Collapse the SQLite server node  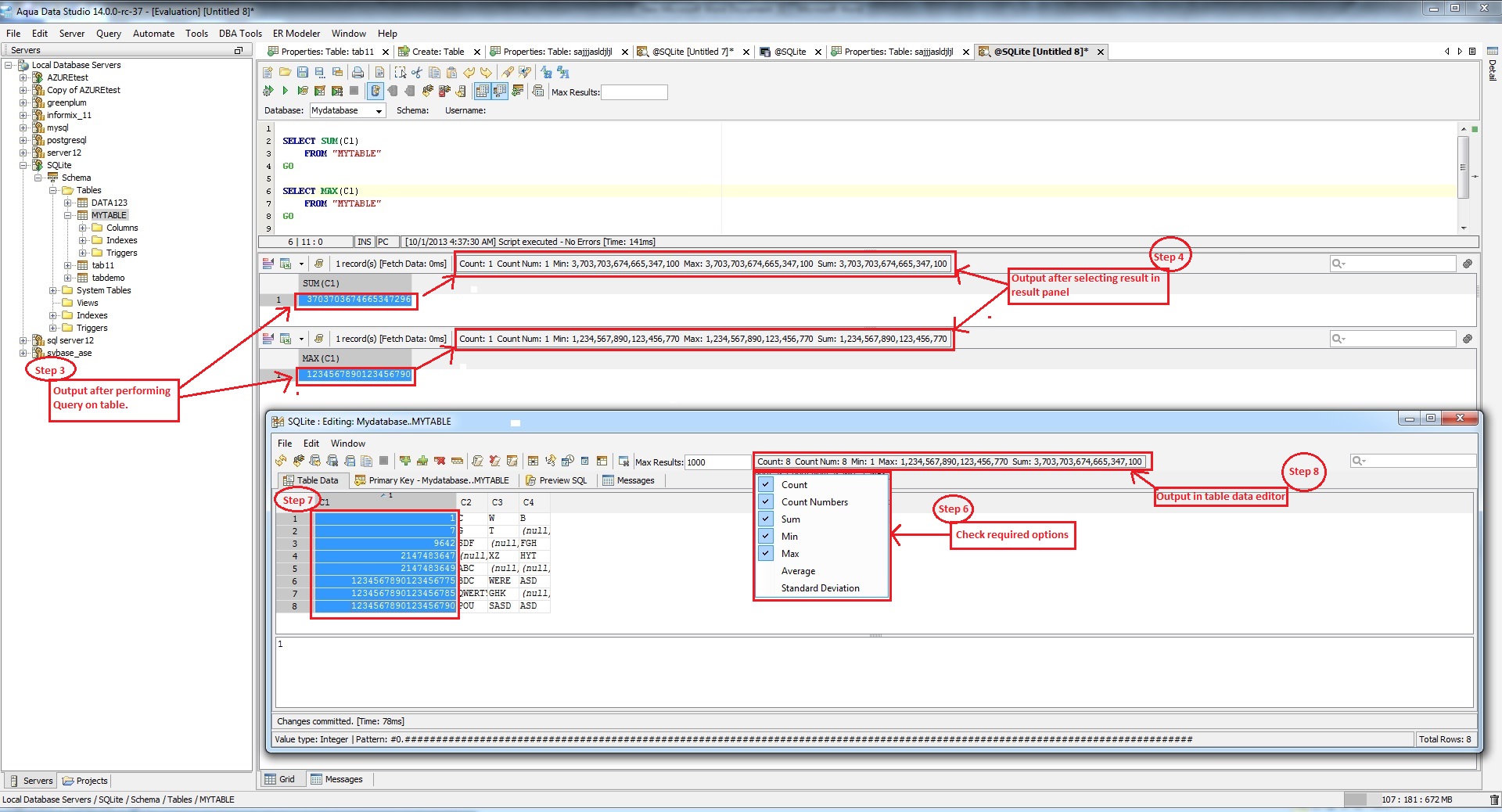click(x=23, y=165)
